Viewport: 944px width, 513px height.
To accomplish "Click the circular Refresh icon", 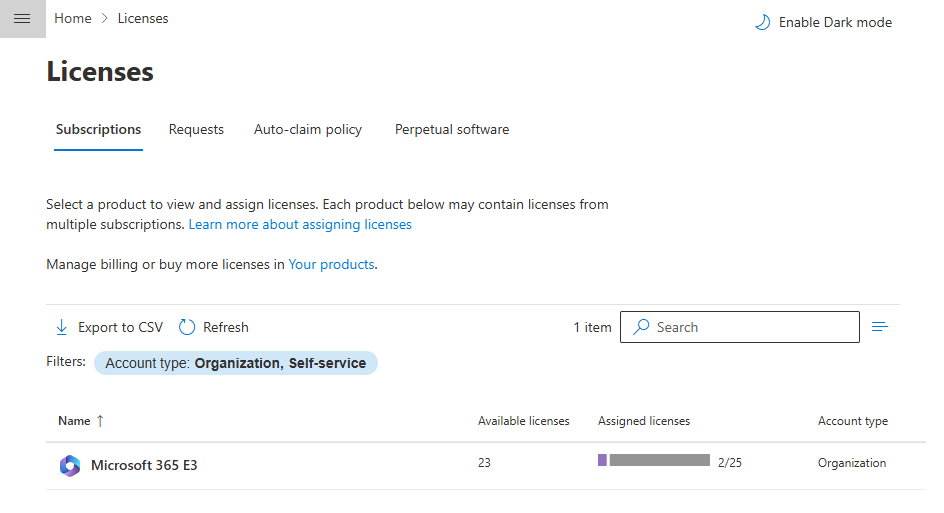I will tap(187, 327).
